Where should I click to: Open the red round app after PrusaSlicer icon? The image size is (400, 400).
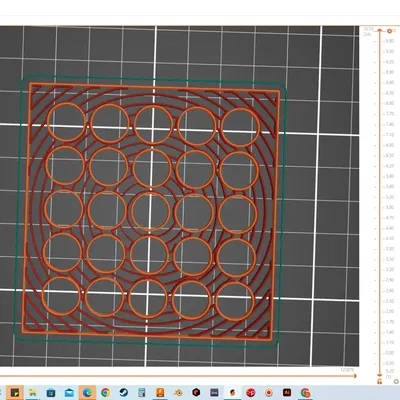coord(251,392)
